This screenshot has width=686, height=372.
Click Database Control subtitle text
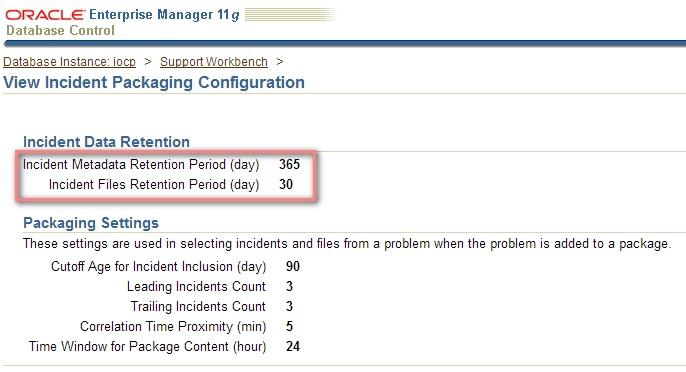(x=60, y=31)
